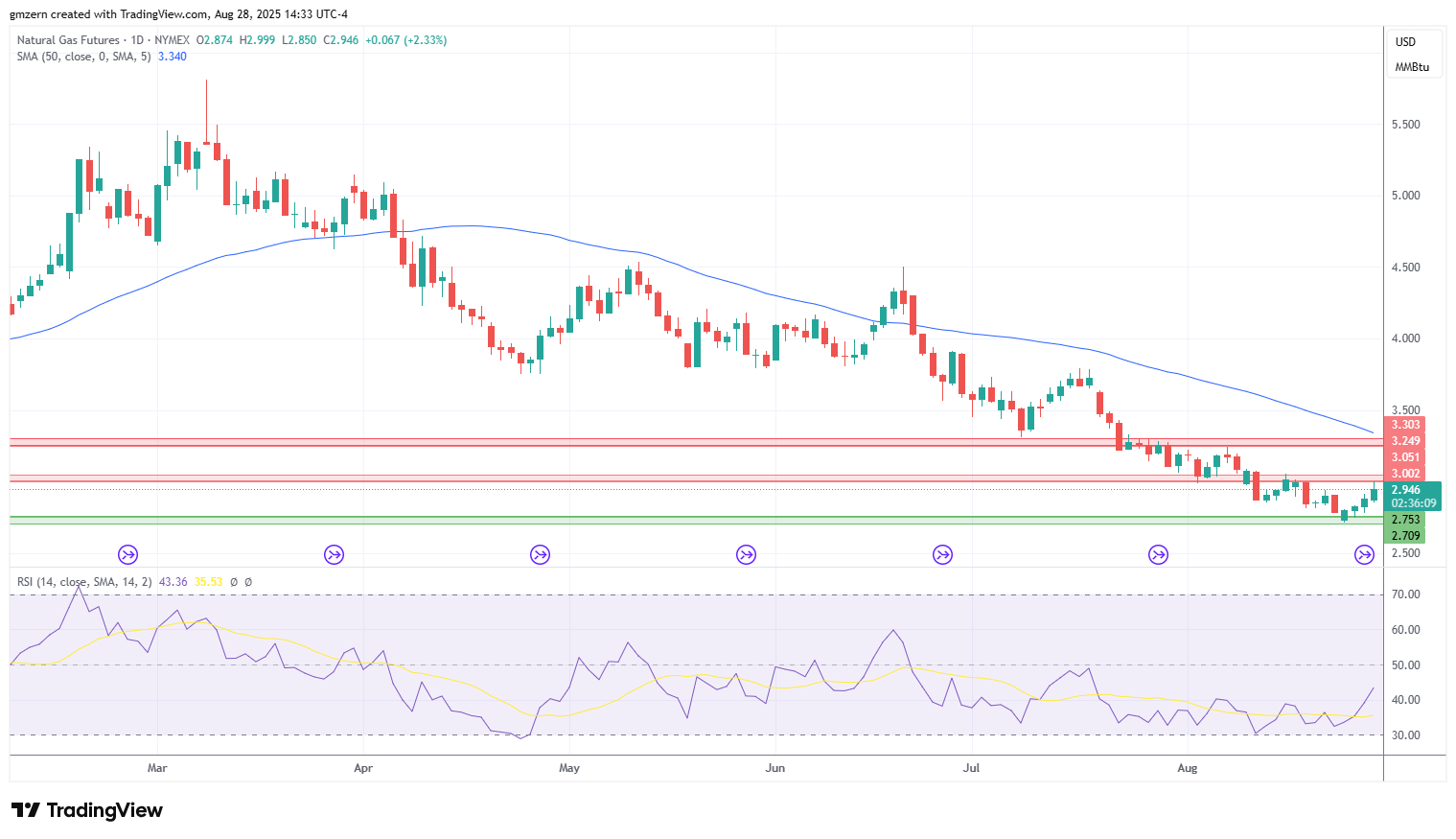Click the countdown timer 02:36:09
The width and height of the screenshot is (1456, 839).
click(1414, 503)
